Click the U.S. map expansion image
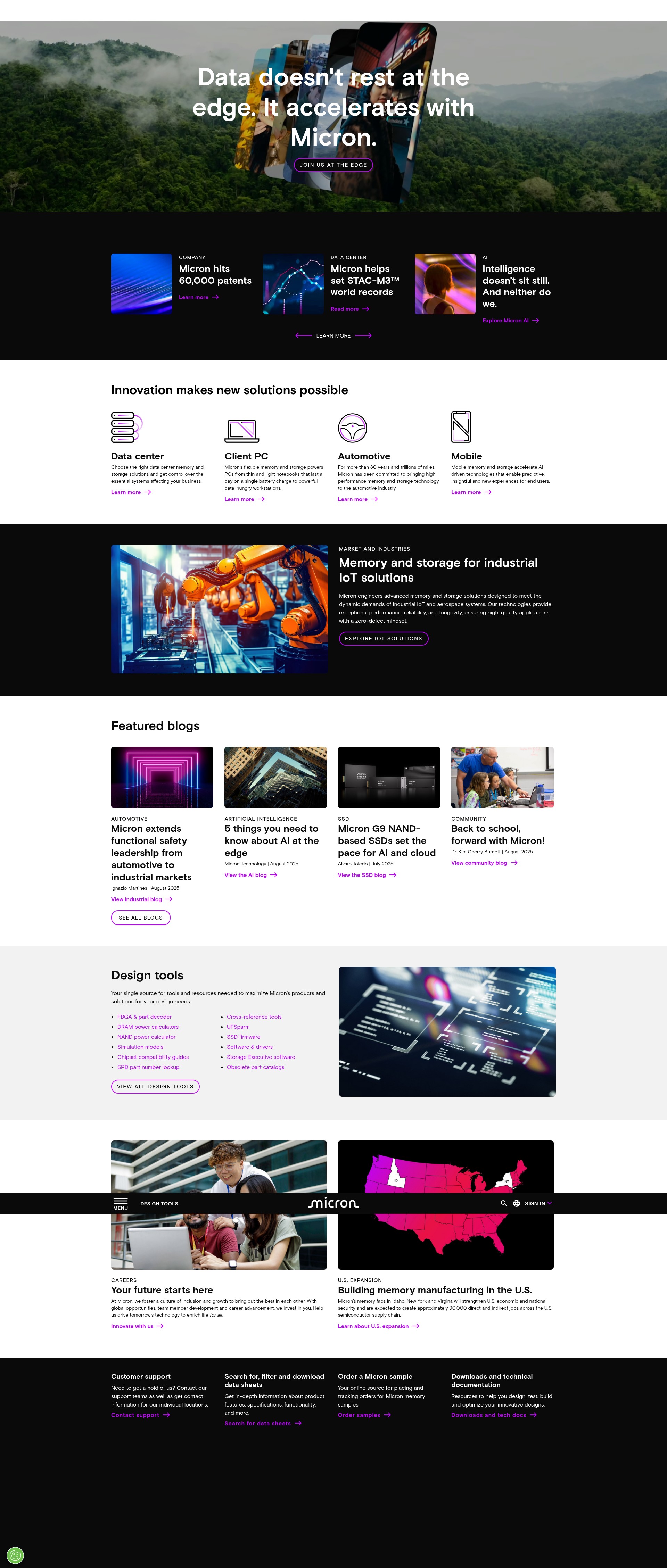 pyautogui.click(x=446, y=1242)
